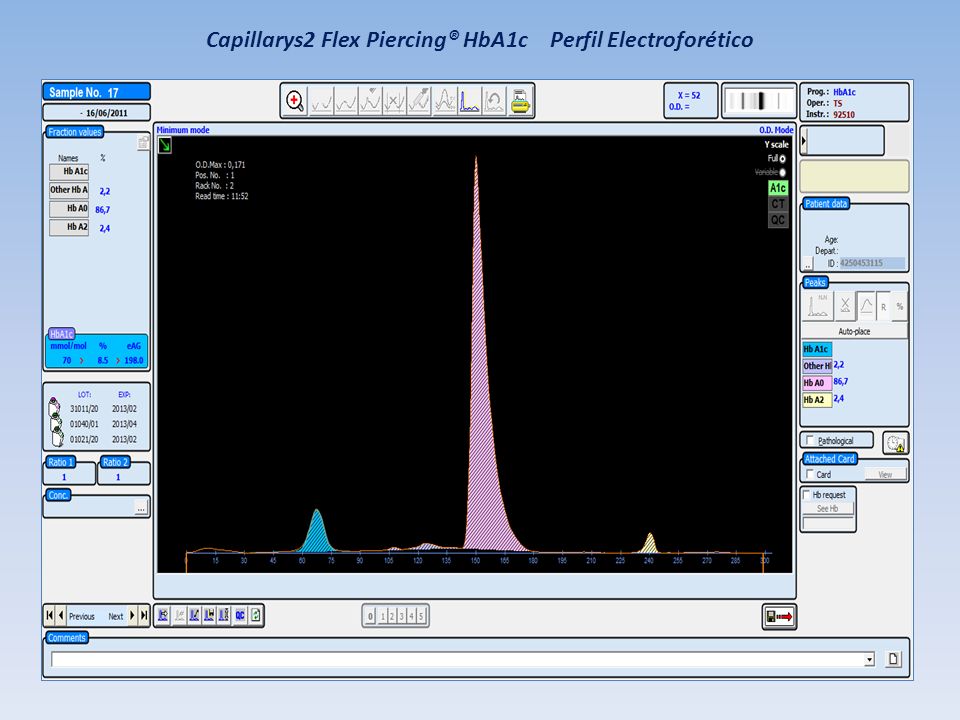
Task: Select the yellow Hb A2 peak swatch
Action: (817, 400)
